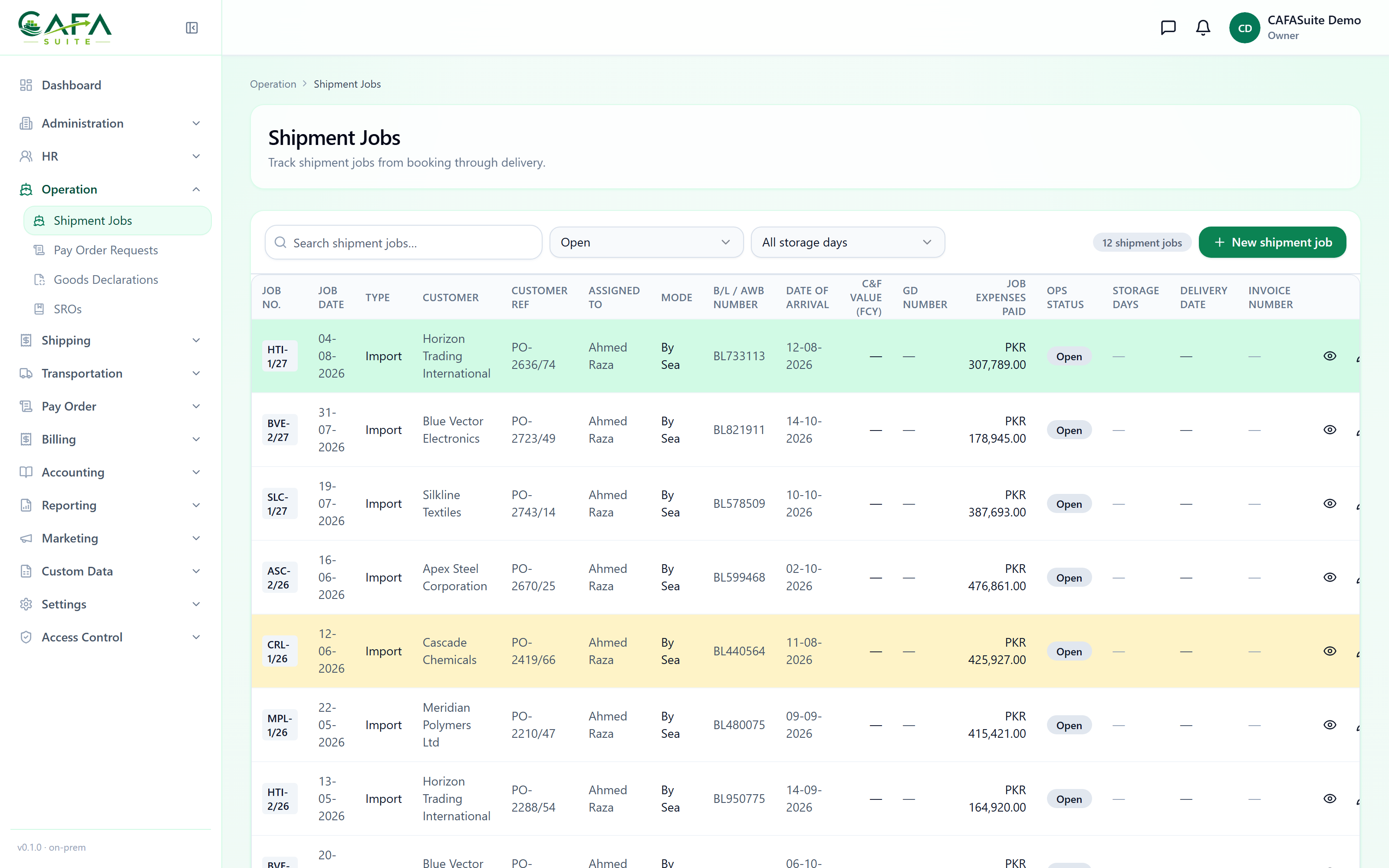
Task: Click version v0.1.0 on-prem text
Action: (x=52, y=847)
